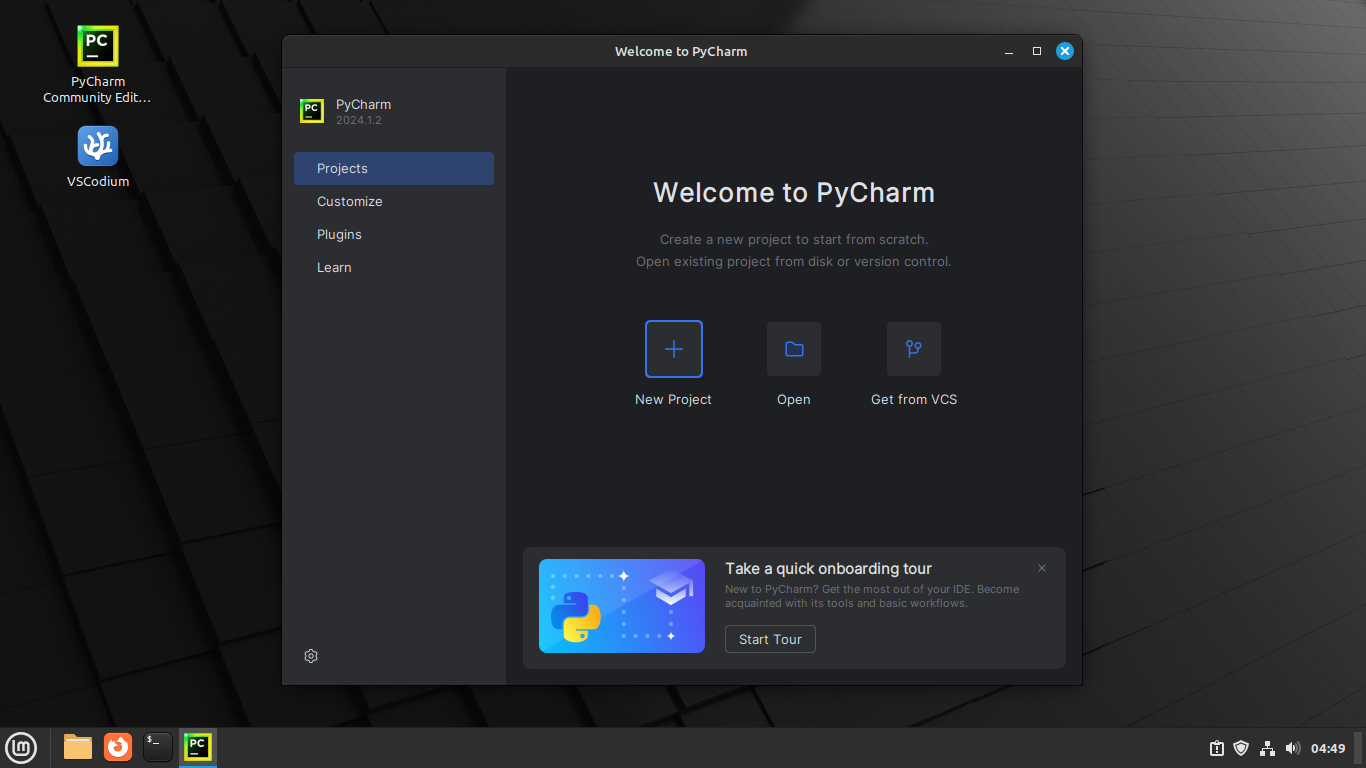Click the New Project plus icon
Image resolution: width=1366 pixels, height=768 pixels.
[x=674, y=349]
